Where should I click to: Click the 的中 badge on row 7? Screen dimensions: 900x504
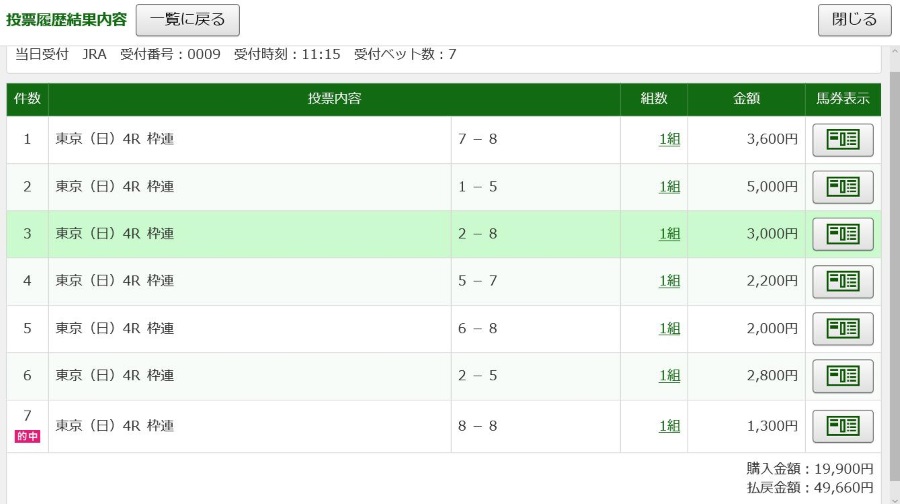click(27, 436)
